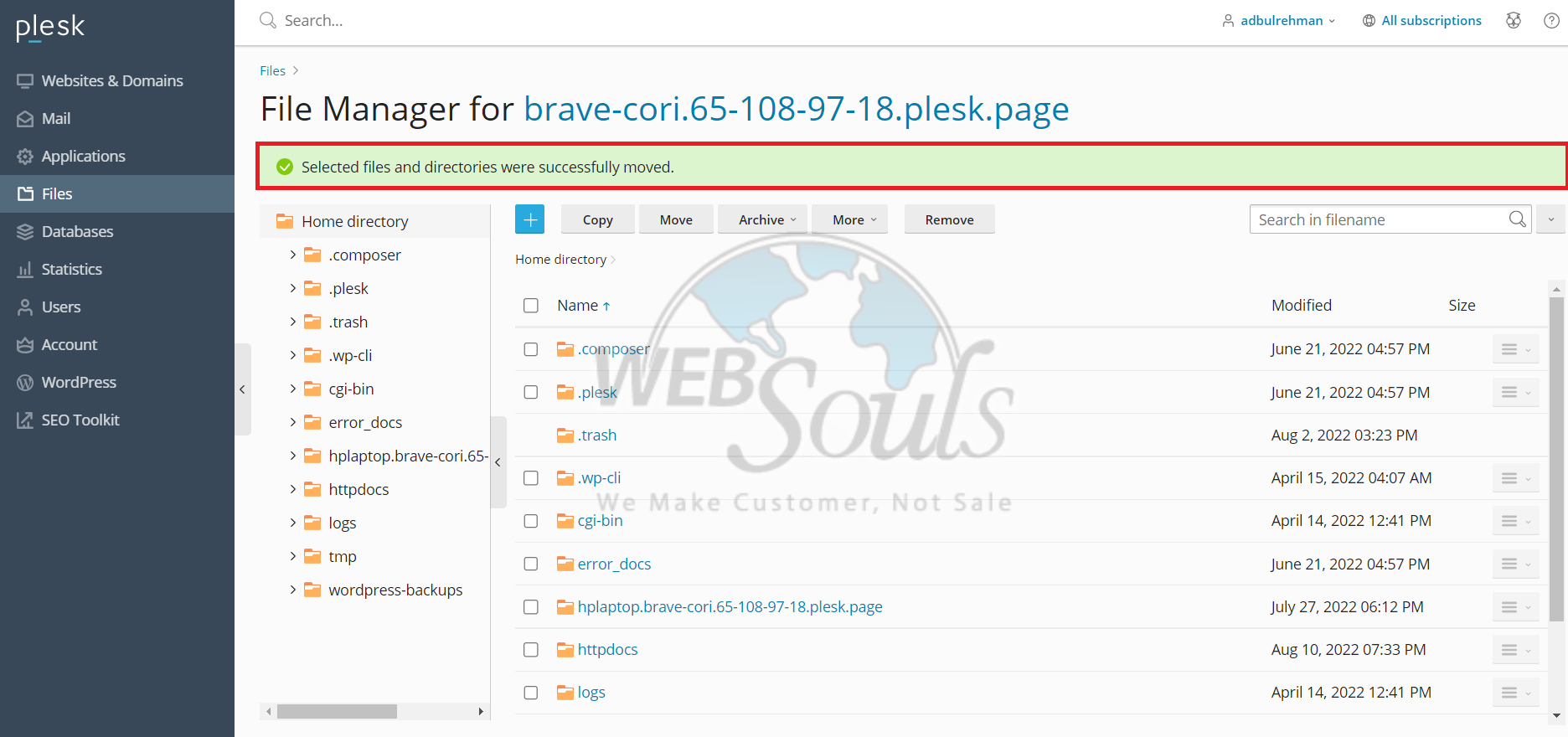Viewport: 1568px width, 737px height.
Task: Open row actions menu for error_docs
Action: (1515, 564)
